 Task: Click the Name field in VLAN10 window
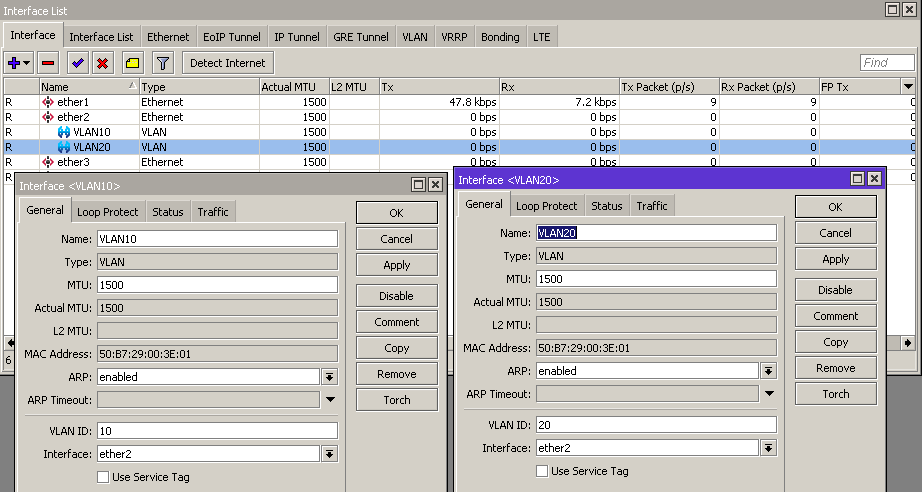click(218, 239)
